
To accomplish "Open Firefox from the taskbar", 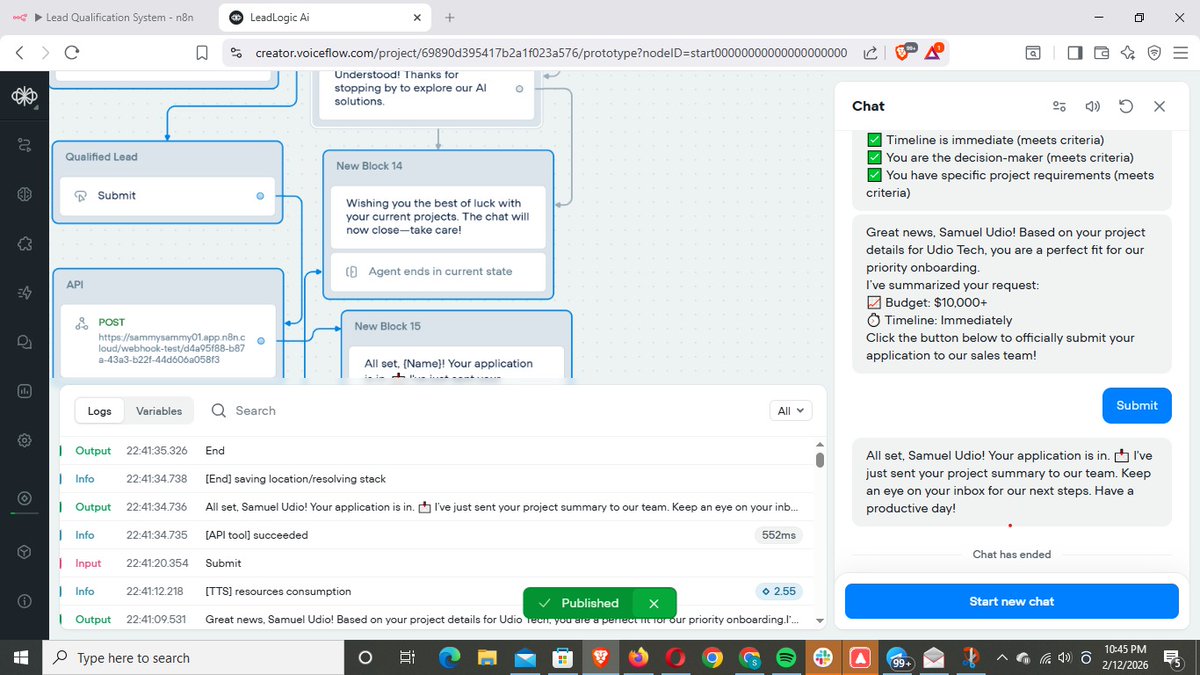I will point(637,658).
